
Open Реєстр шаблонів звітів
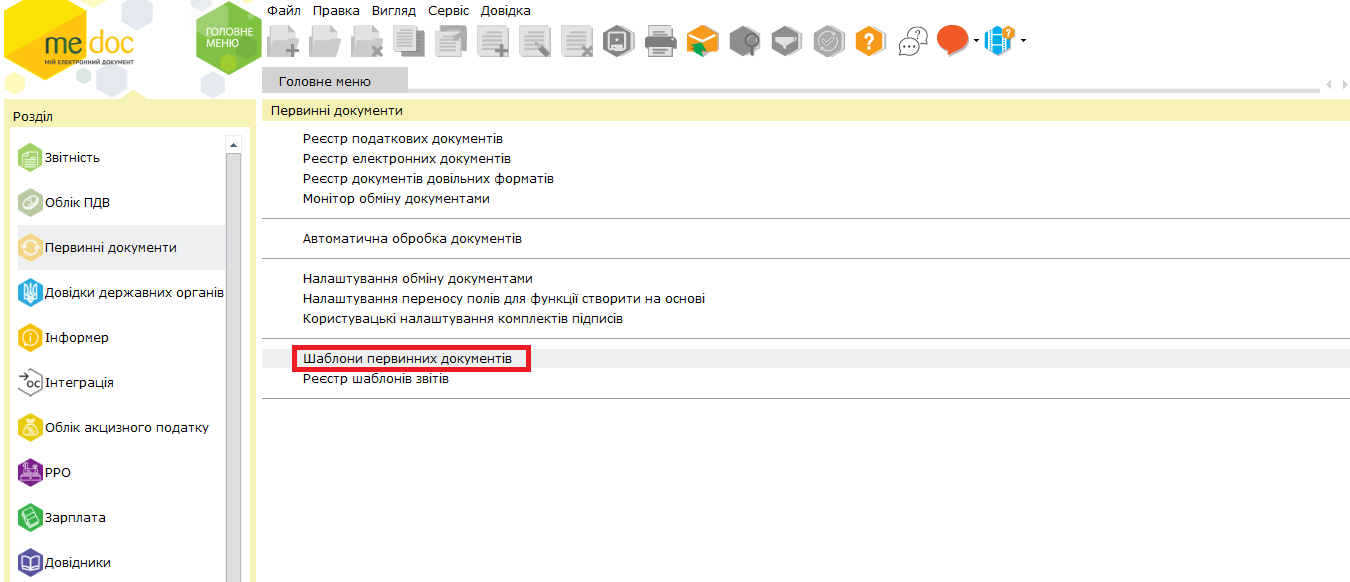376,379
